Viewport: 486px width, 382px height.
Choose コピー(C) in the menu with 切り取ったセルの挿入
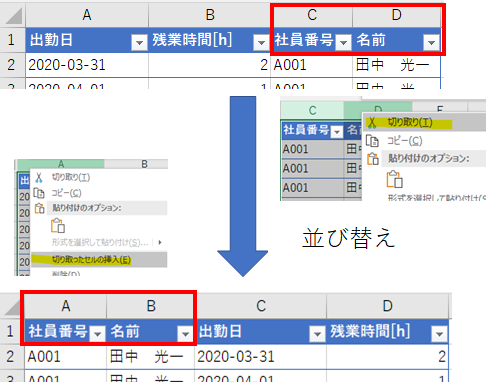coord(67,193)
